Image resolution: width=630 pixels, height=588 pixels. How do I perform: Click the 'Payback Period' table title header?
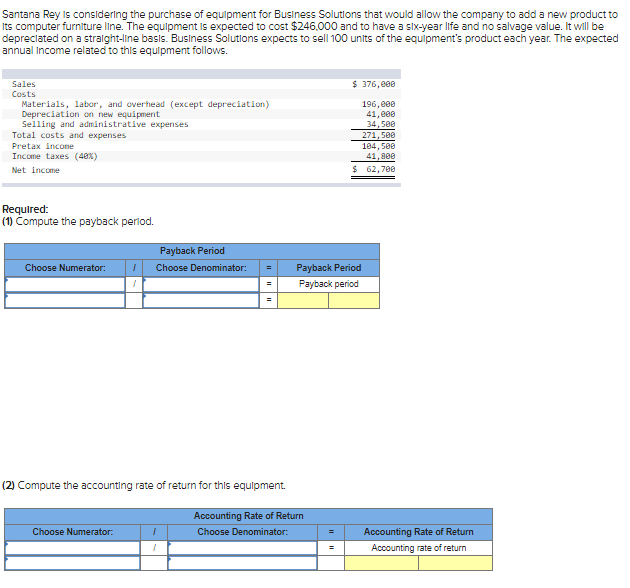point(192,251)
